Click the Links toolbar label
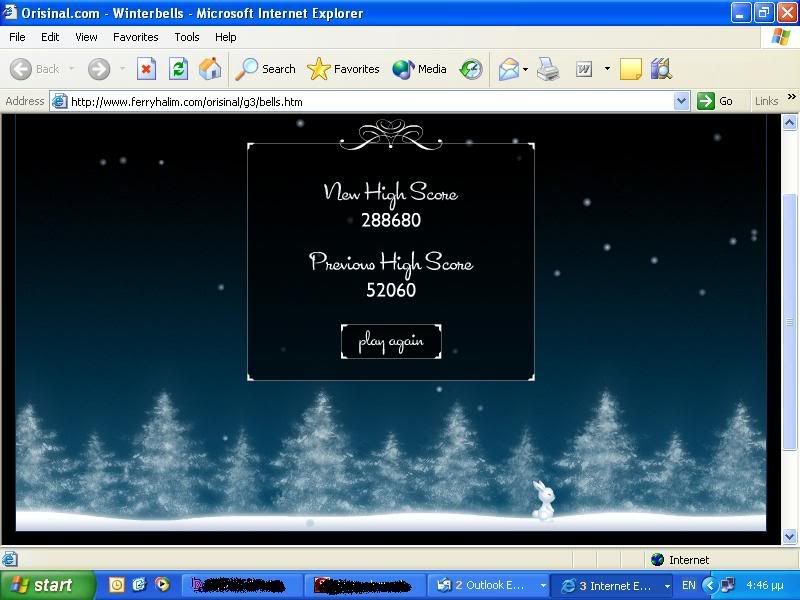Image resolution: width=800 pixels, height=600 pixels. point(766,101)
